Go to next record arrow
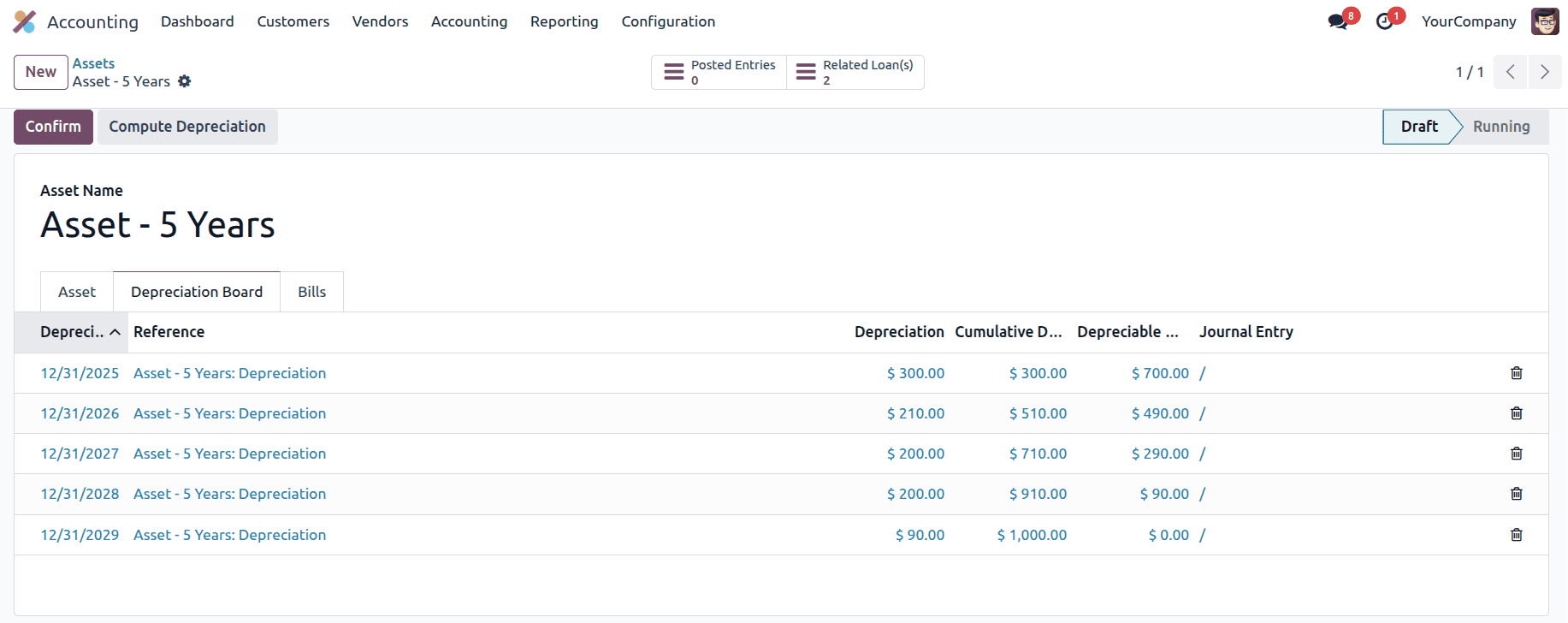 [x=1545, y=72]
